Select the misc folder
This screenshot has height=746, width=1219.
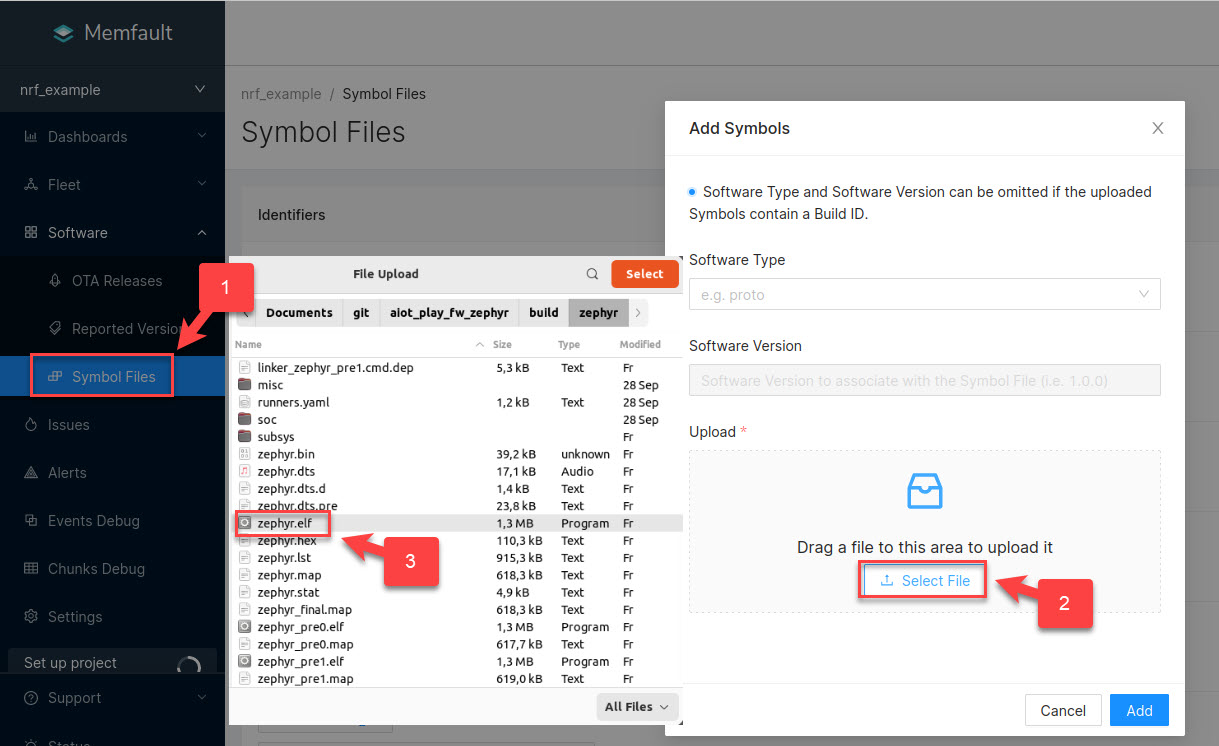pyautogui.click(x=457, y=385)
